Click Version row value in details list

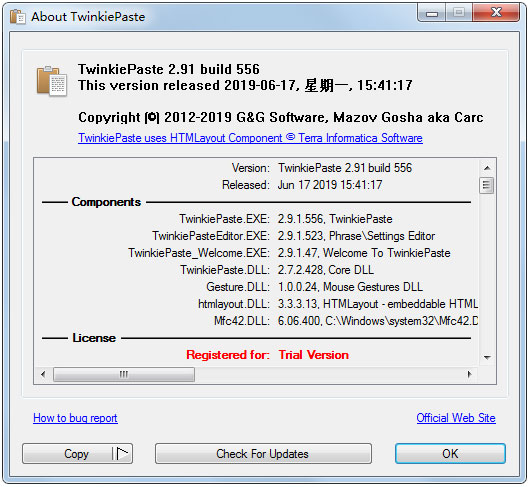coord(345,168)
